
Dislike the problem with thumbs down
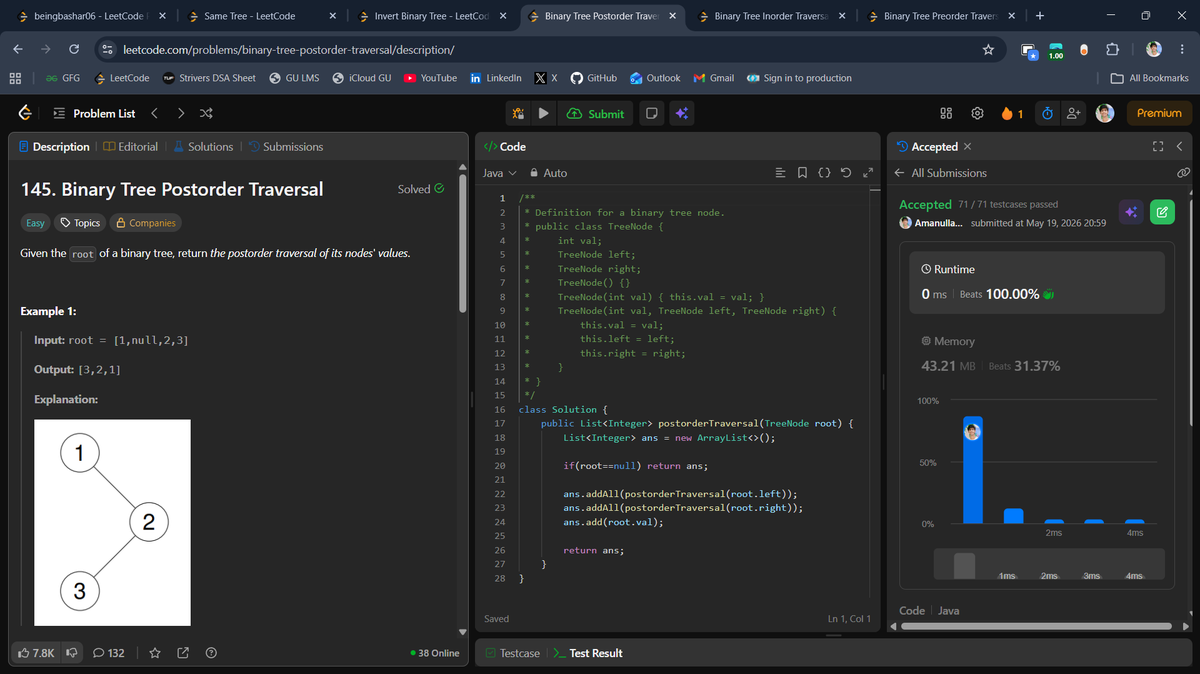[x=71, y=653]
